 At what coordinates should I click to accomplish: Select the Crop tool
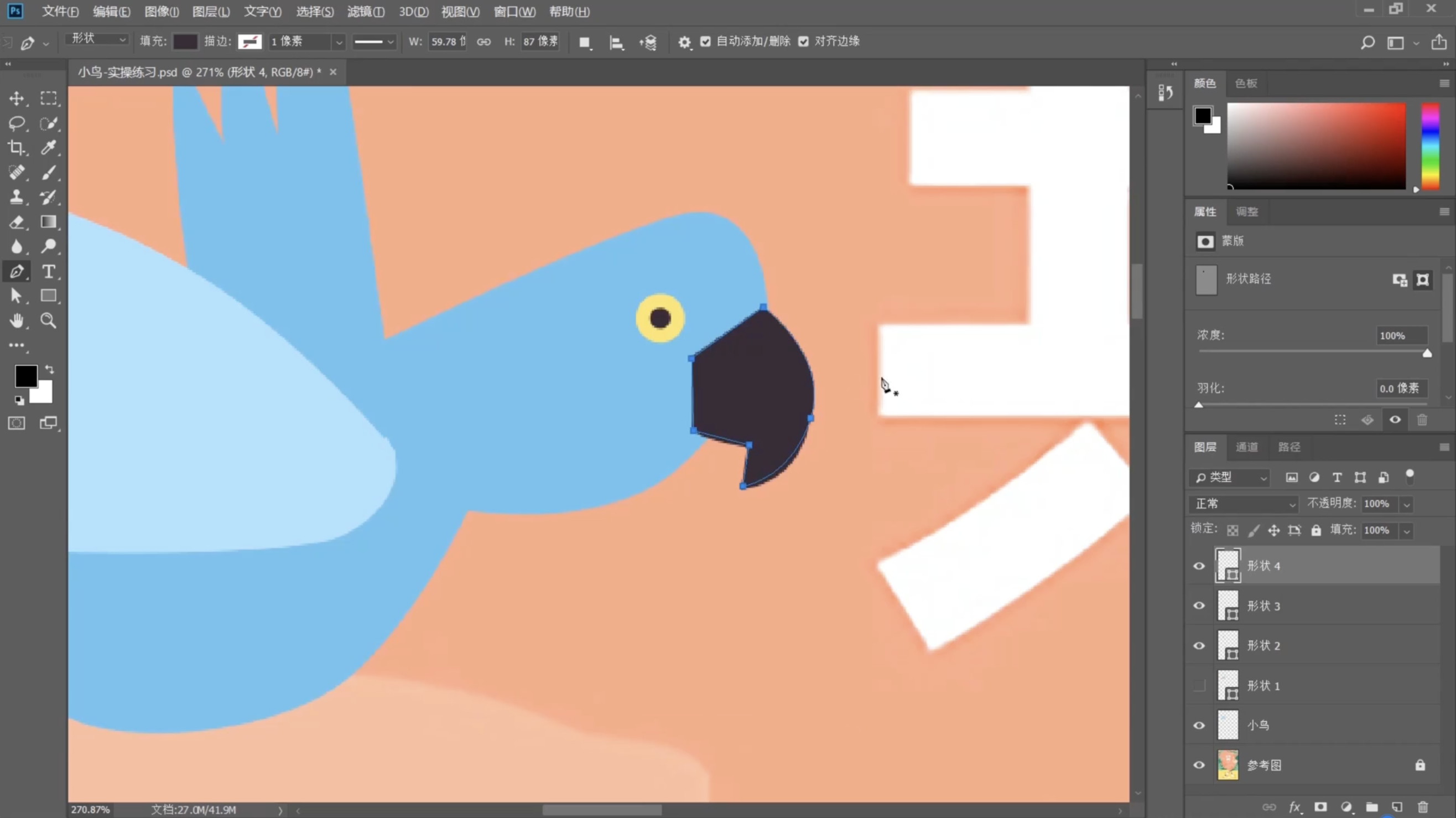click(17, 148)
